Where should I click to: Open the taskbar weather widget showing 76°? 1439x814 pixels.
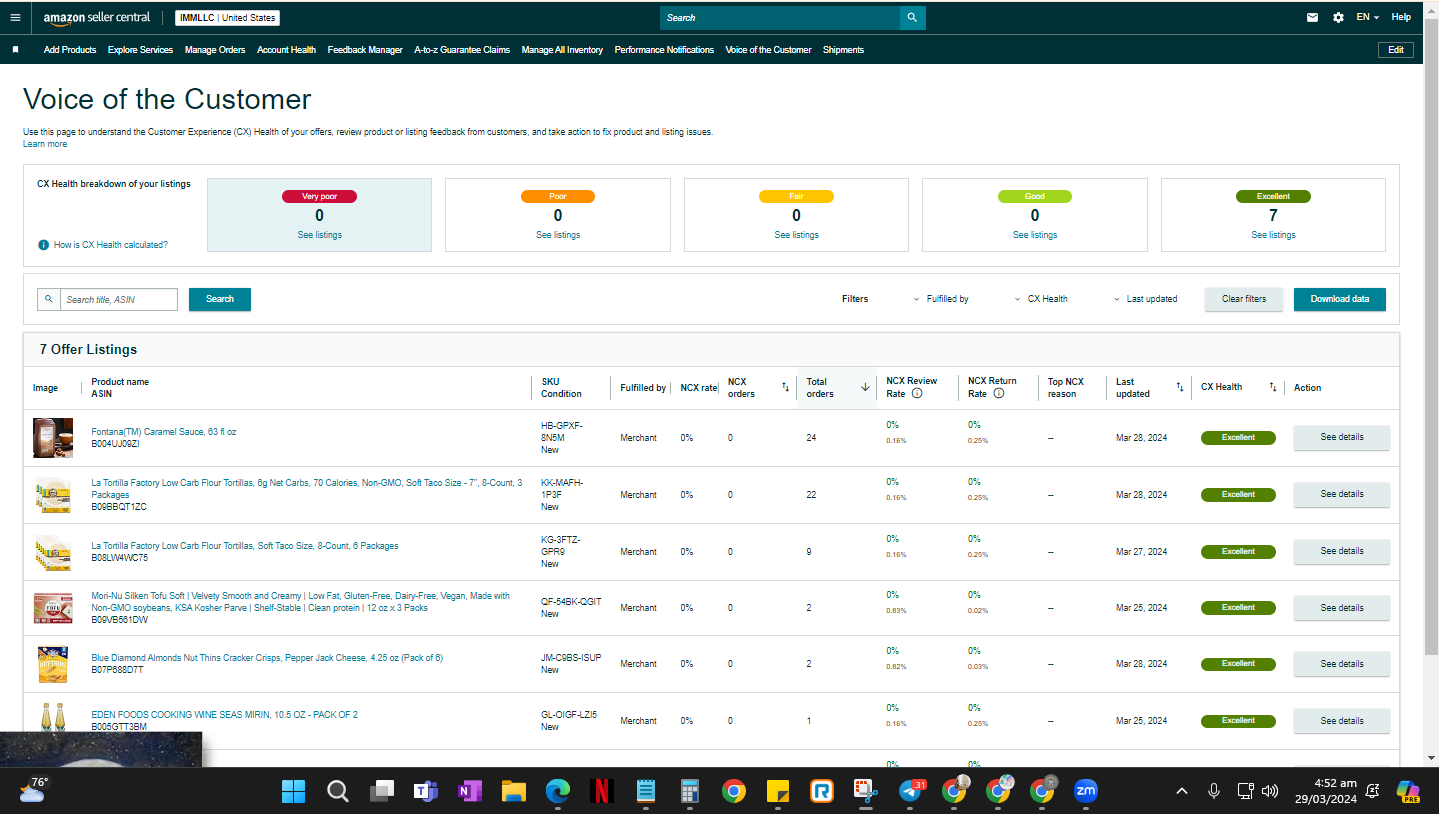pos(32,791)
